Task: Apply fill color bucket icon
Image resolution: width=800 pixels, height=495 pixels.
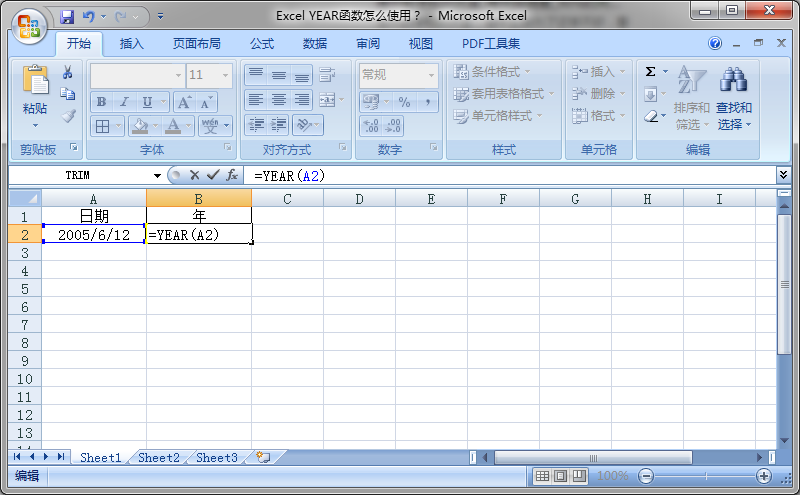Action: [x=139, y=126]
